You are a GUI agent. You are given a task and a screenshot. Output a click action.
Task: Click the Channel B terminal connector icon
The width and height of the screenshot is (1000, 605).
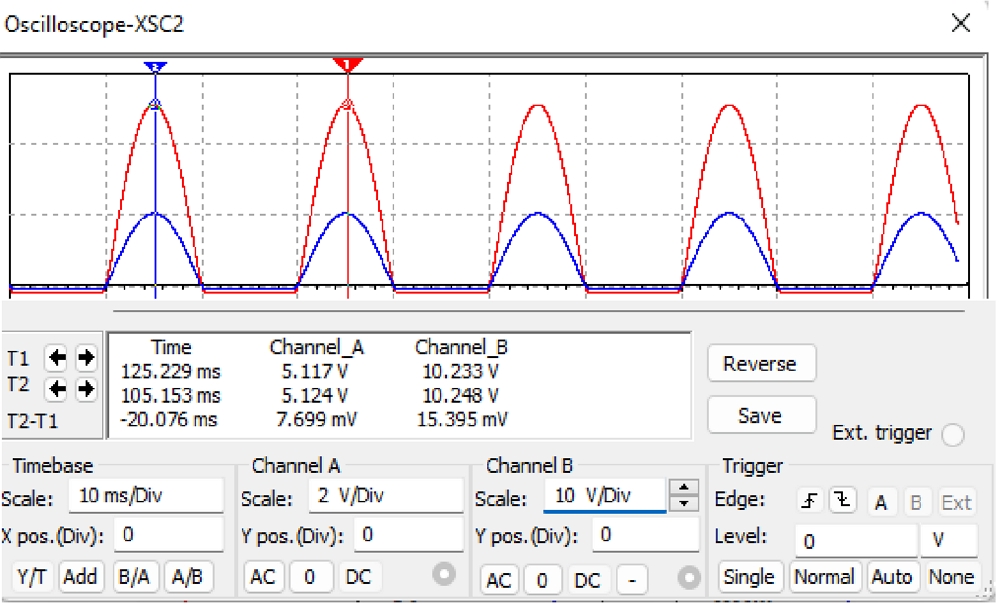click(x=687, y=577)
